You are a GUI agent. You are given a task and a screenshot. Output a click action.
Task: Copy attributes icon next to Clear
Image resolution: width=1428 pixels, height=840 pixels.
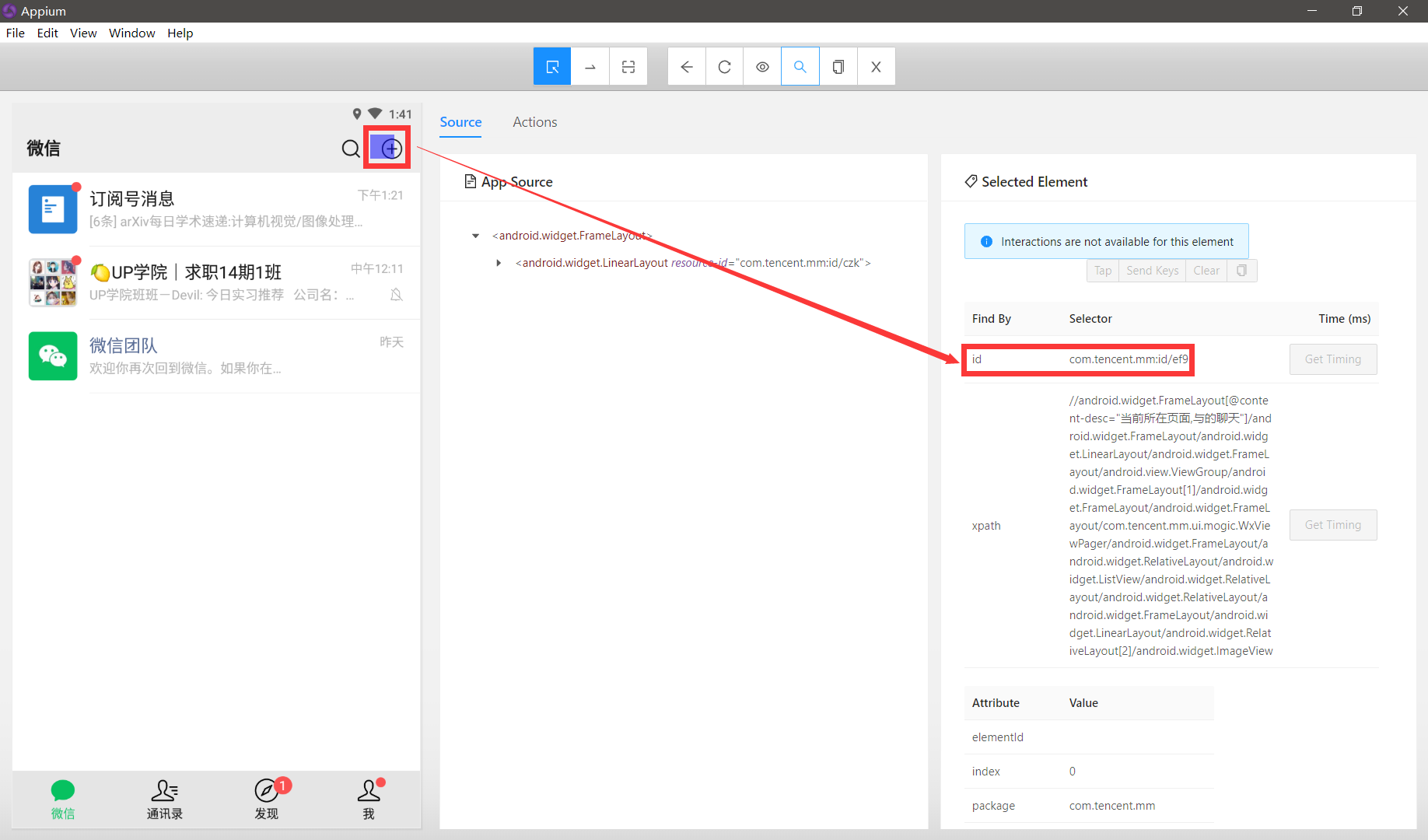point(1242,271)
